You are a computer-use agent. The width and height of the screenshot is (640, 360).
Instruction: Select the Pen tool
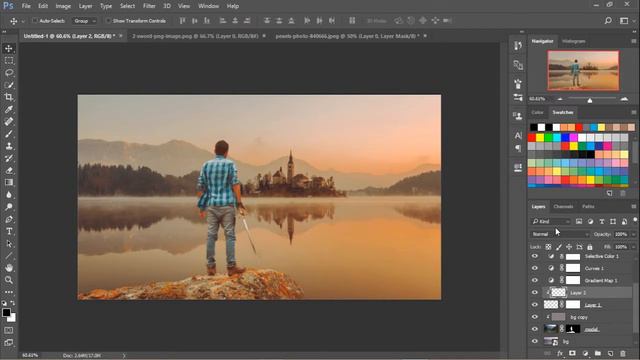pos(9,219)
